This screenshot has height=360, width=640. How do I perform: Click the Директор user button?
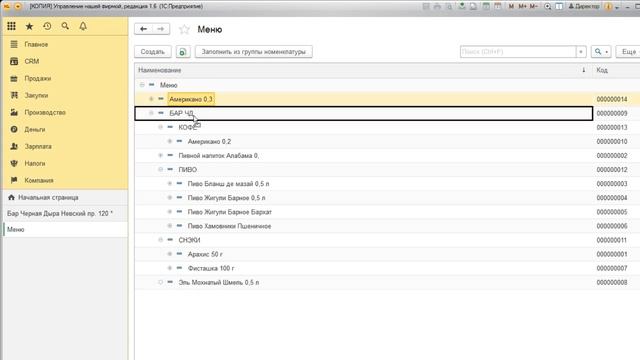[584, 6]
